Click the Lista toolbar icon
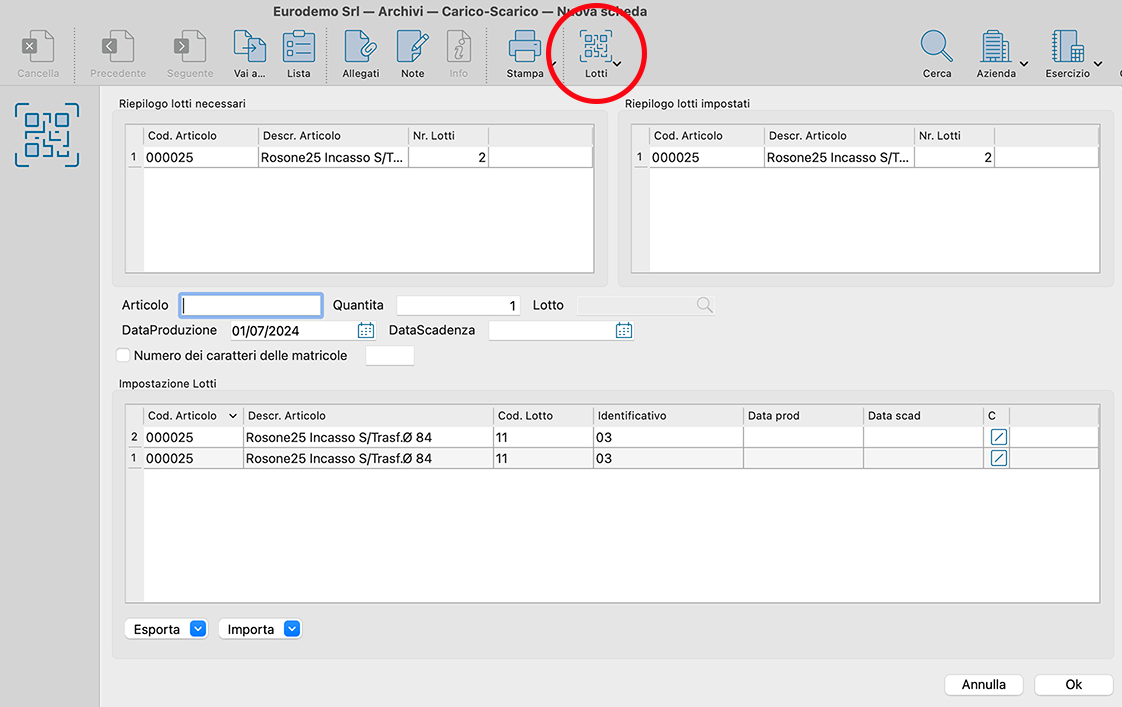This screenshot has height=707, width=1122. pyautogui.click(x=298, y=48)
